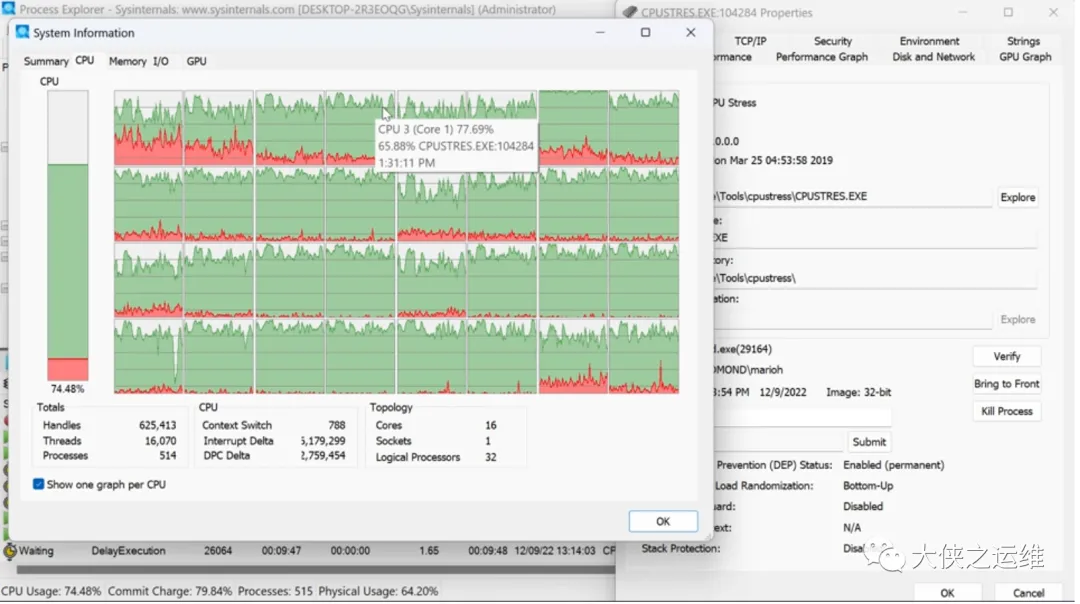The width and height of the screenshot is (1080, 604).
Task: Click Commit Charge 79.84% in status bar
Action: click(x=170, y=593)
